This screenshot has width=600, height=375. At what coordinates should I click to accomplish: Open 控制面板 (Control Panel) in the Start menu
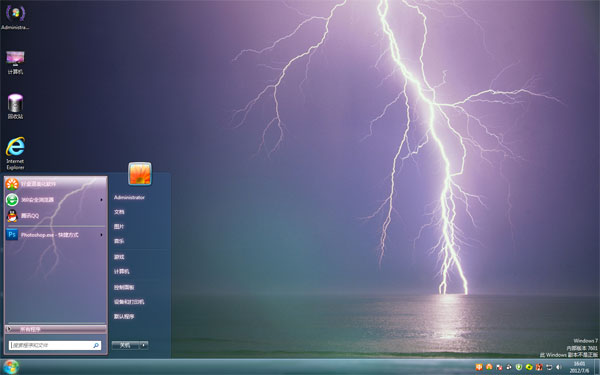click(124, 287)
